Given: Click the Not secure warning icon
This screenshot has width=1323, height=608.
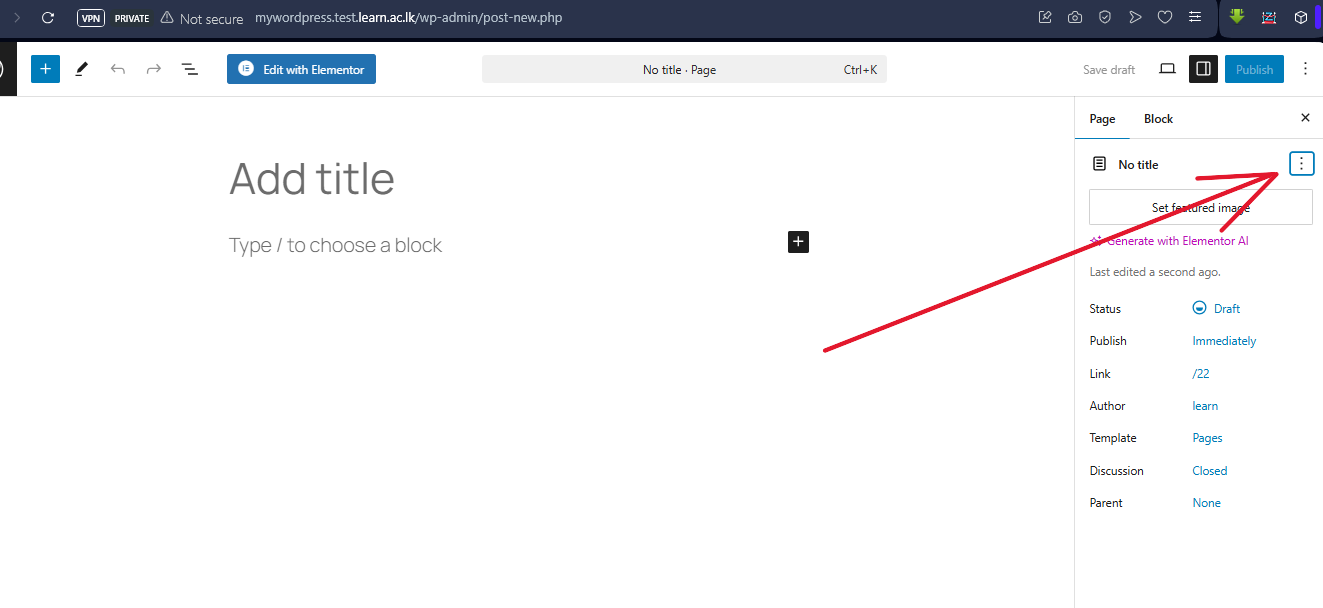Looking at the screenshot, I should tap(167, 18).
